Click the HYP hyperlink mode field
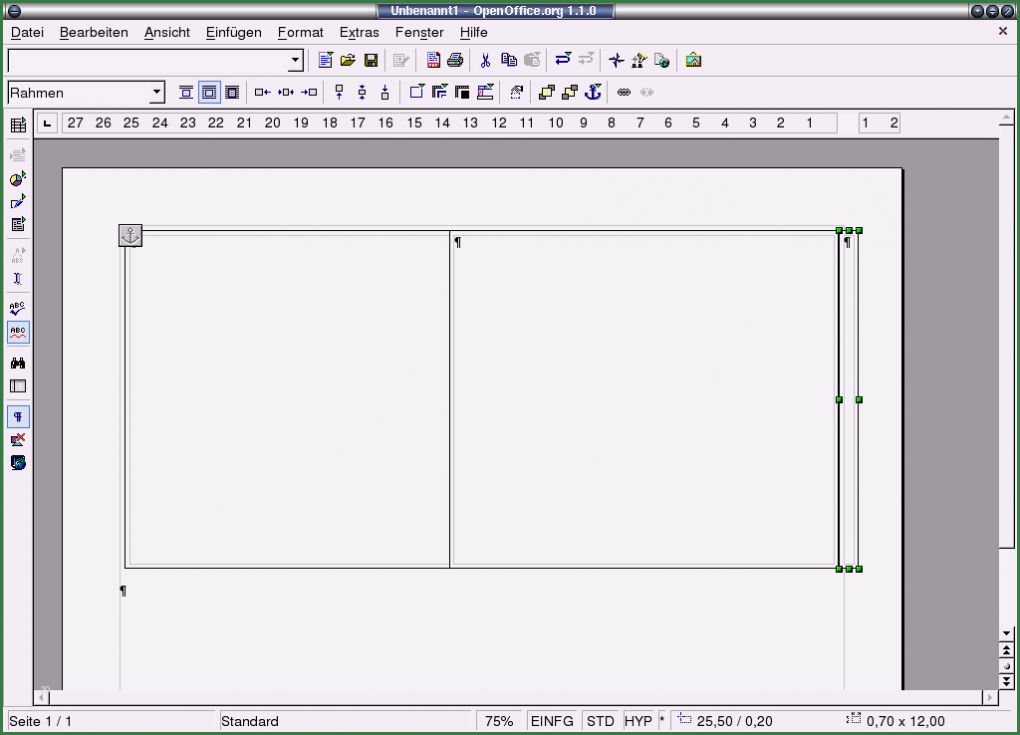The width and height of the screenshot is (1020, 735). click(x=637, y=721)
